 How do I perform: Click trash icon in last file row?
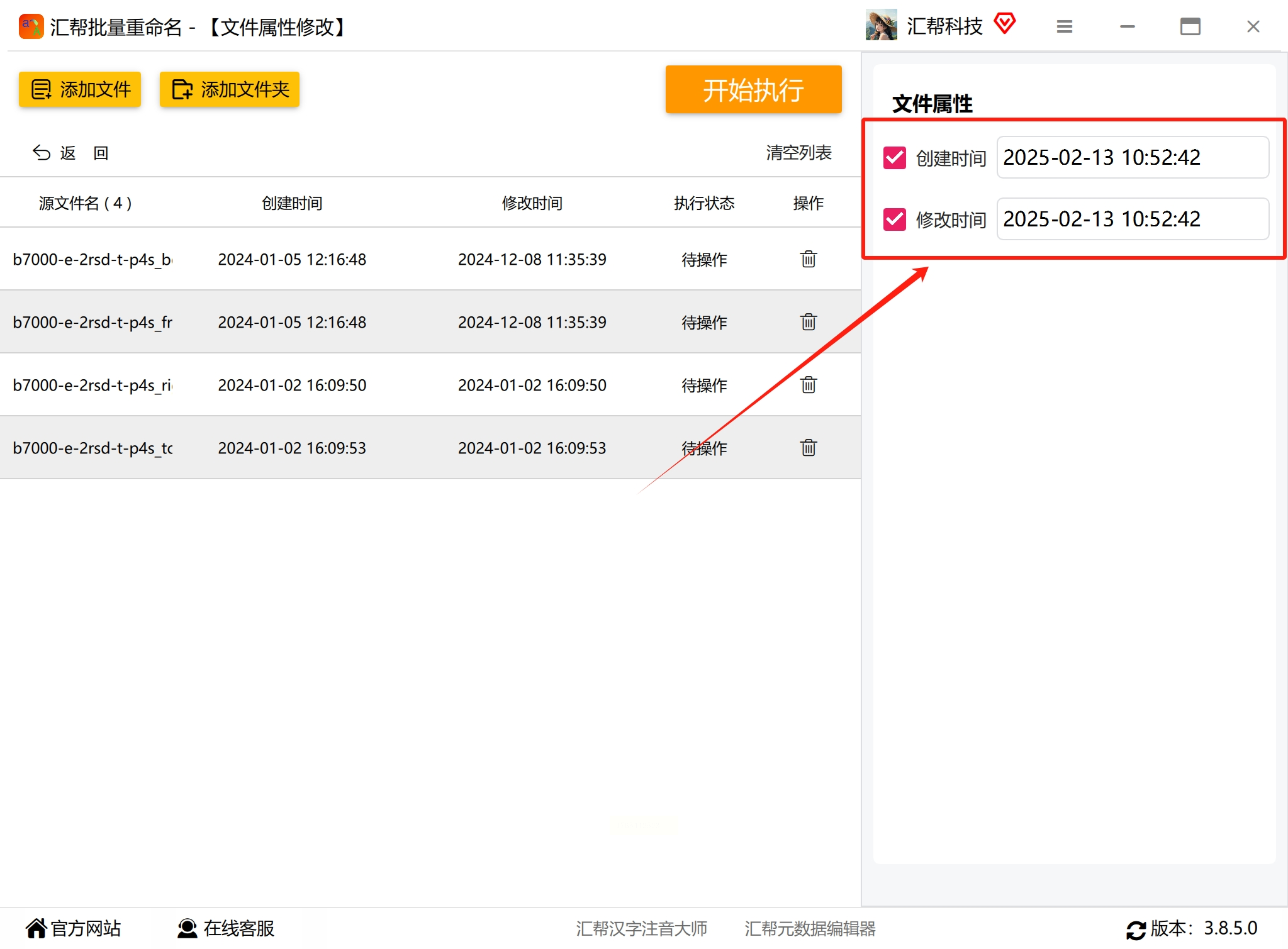808,448
